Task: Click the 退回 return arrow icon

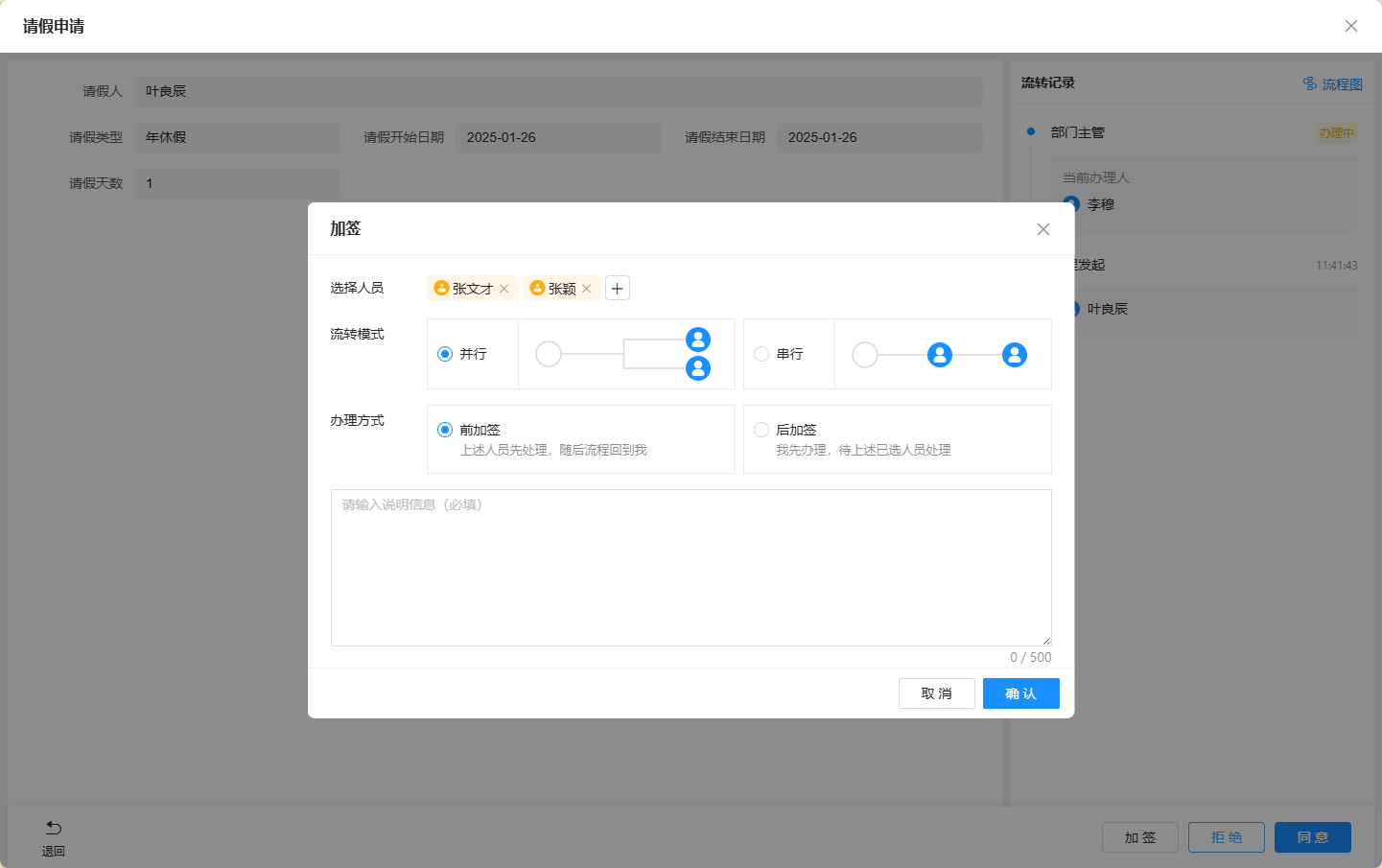Action: [x=54, y=829]
